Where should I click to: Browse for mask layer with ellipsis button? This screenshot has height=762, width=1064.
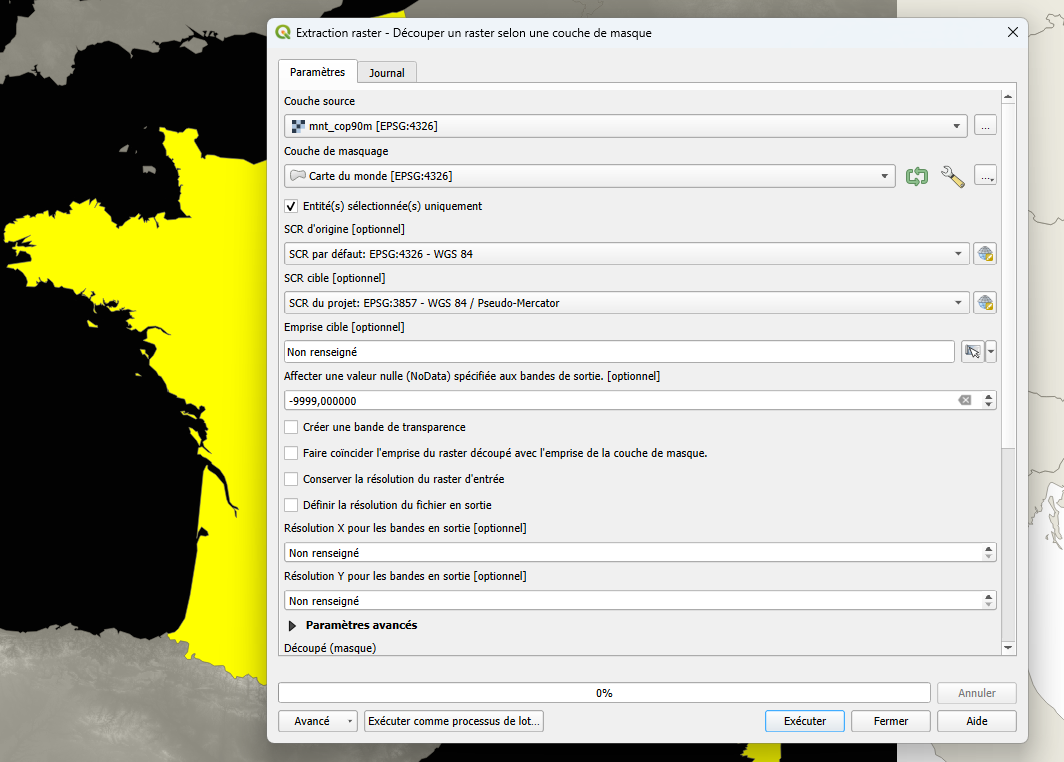(x=985, y=177)
